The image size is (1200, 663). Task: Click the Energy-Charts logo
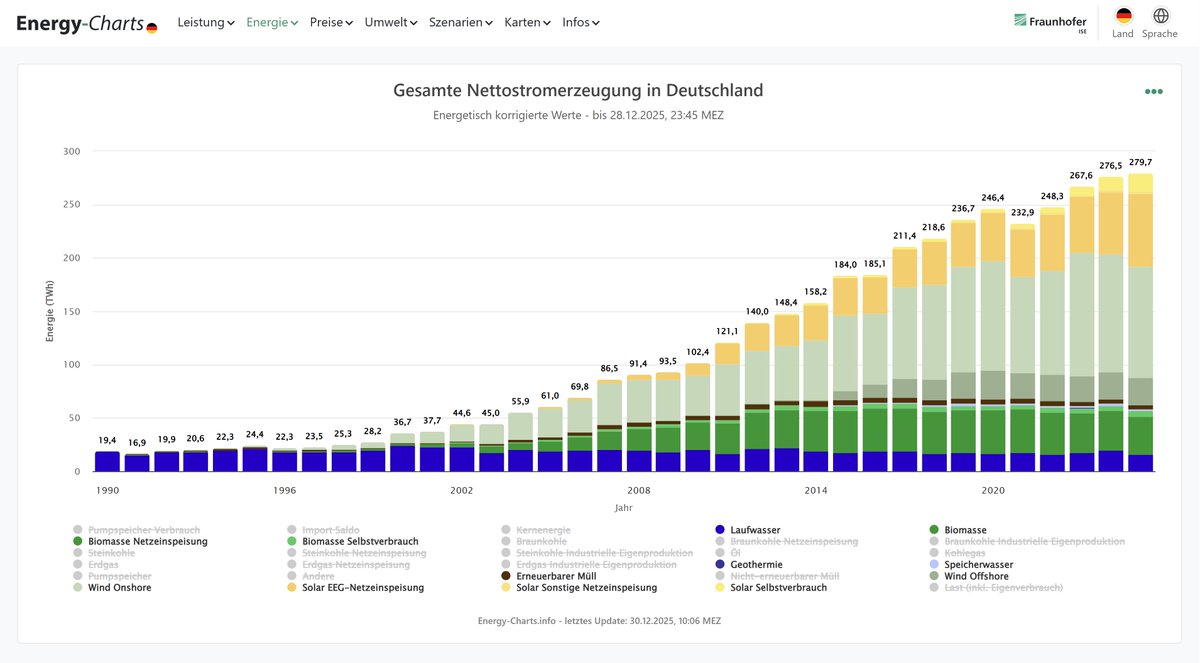click(79, 22)
